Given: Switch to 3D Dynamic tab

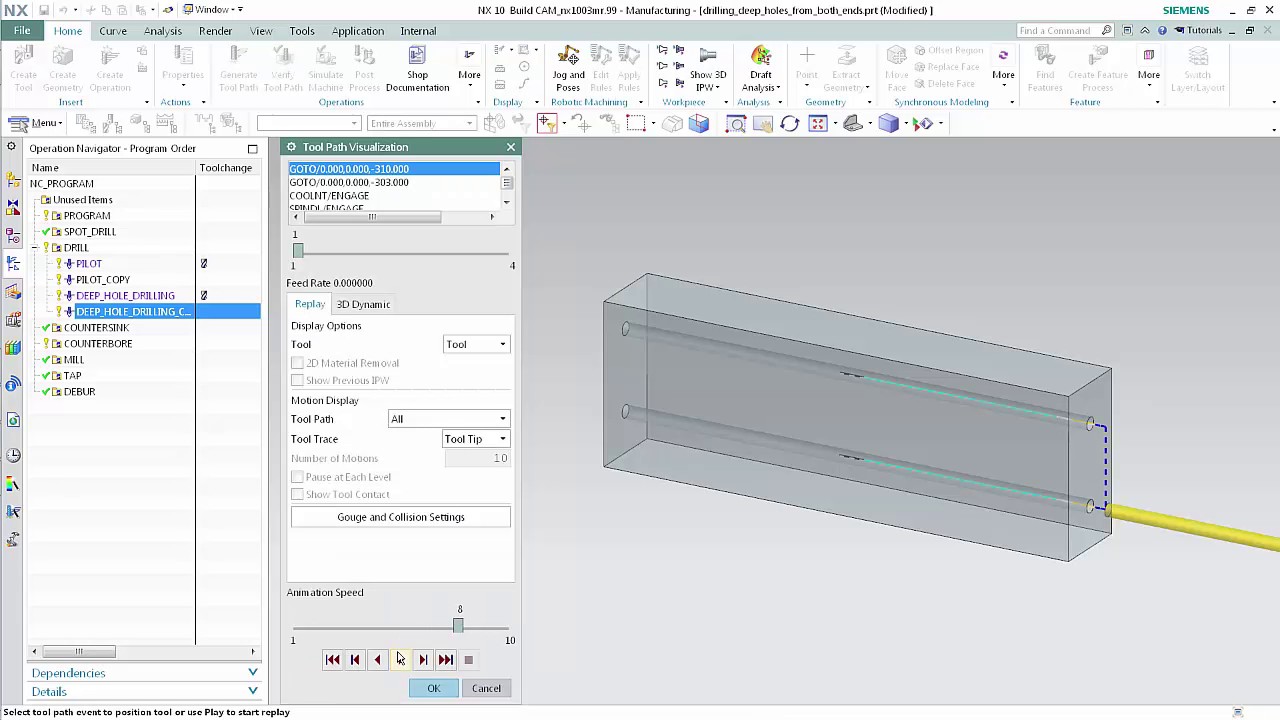Looking at the screenshot, I should 363,304.
